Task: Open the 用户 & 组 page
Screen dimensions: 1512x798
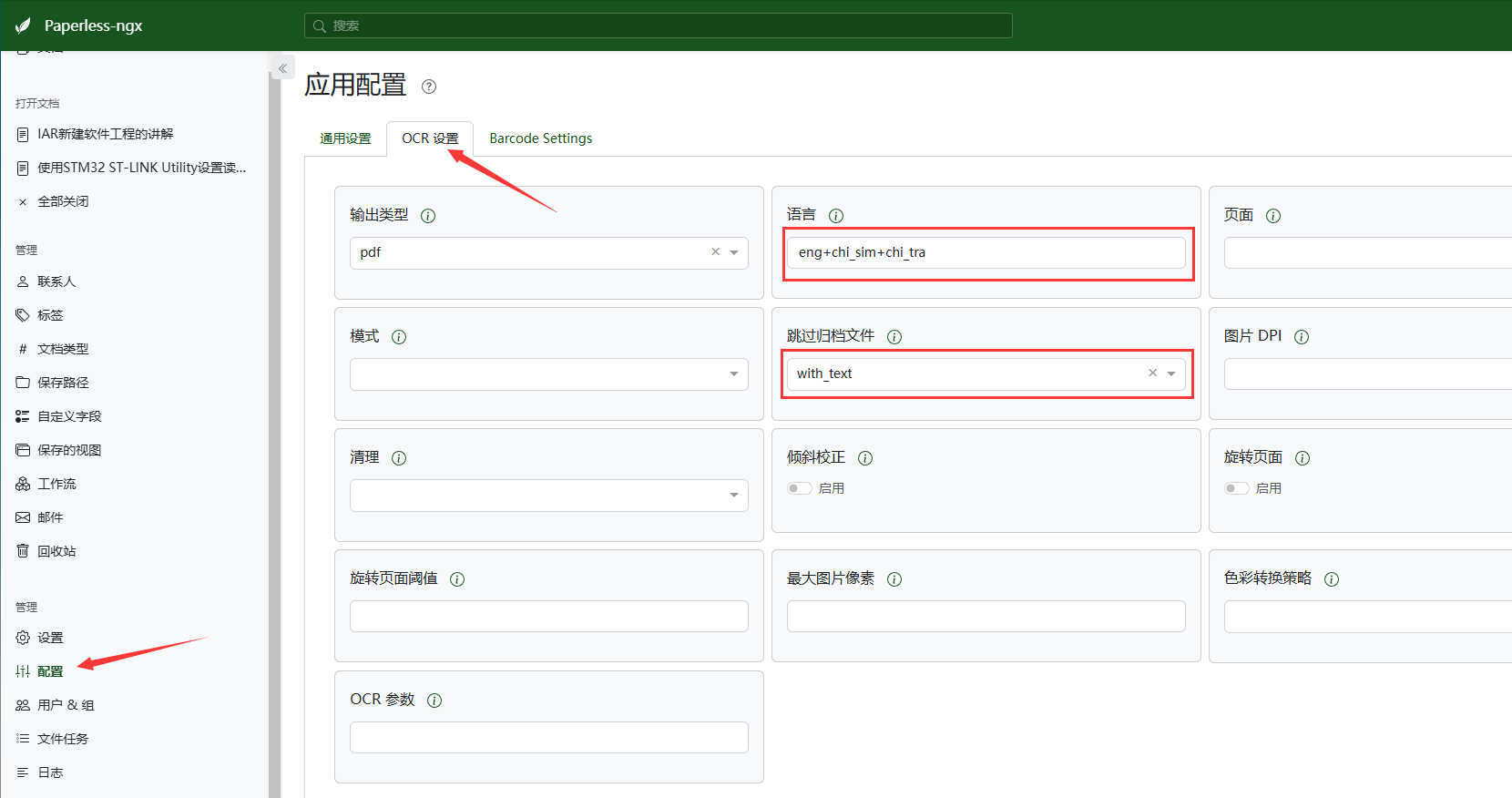Action: tap(66, 705)
